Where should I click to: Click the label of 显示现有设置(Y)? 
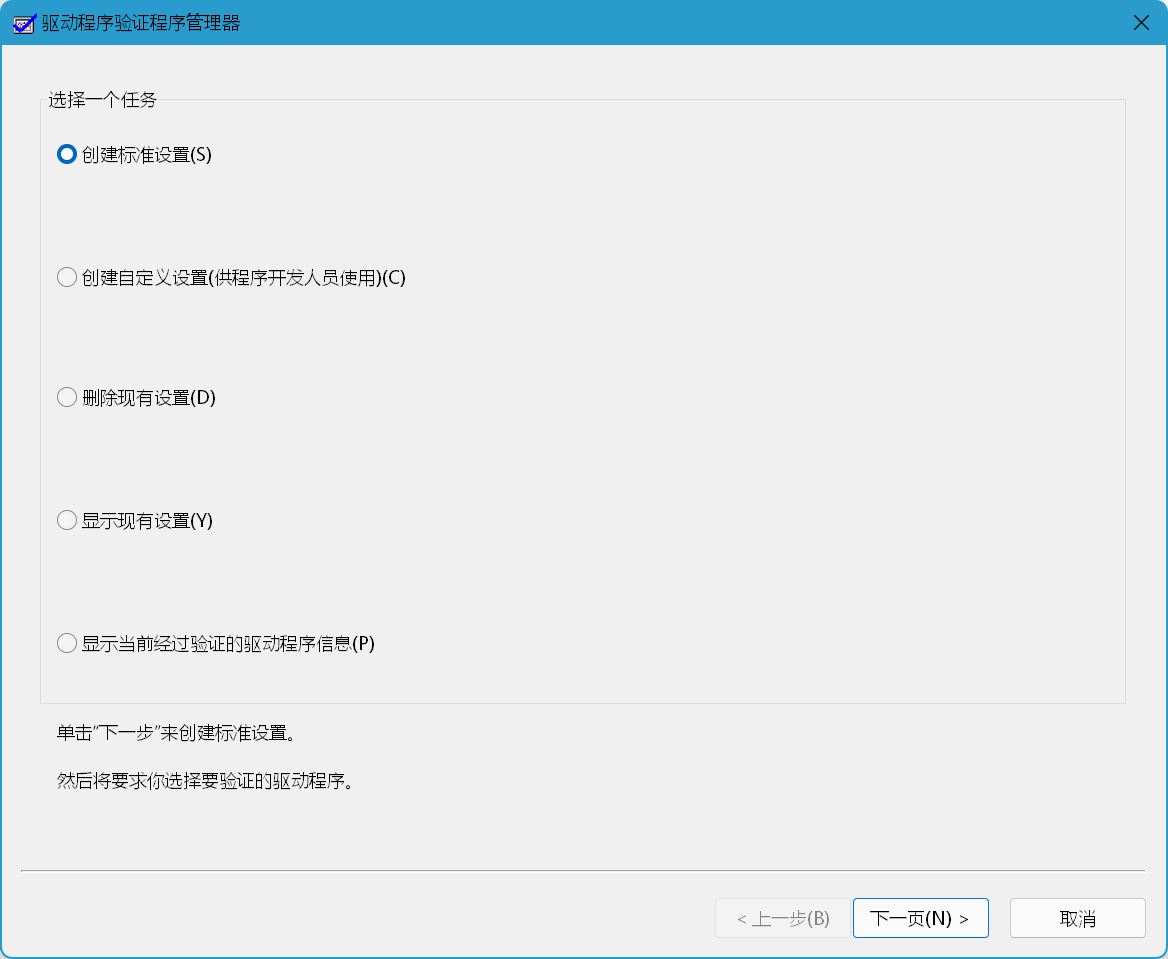[x=141, y=519]
